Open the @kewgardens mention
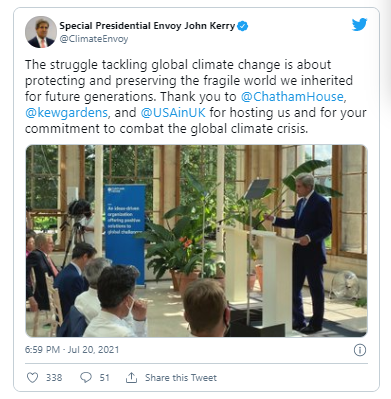Image resolution: width=391 pixels, height=399 pixels. 66,113
